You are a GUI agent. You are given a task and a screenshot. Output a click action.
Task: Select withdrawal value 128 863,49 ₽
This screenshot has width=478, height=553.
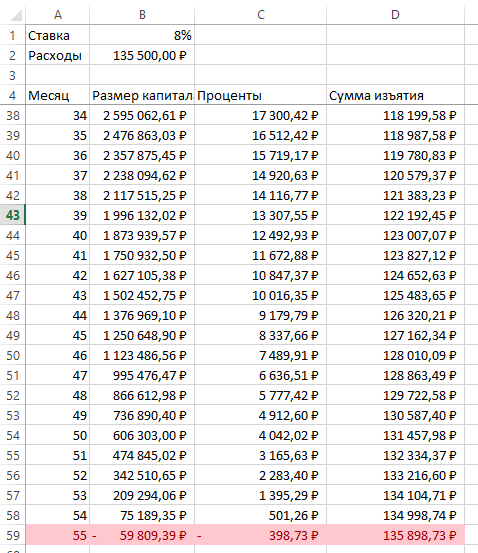coord(395,375)
